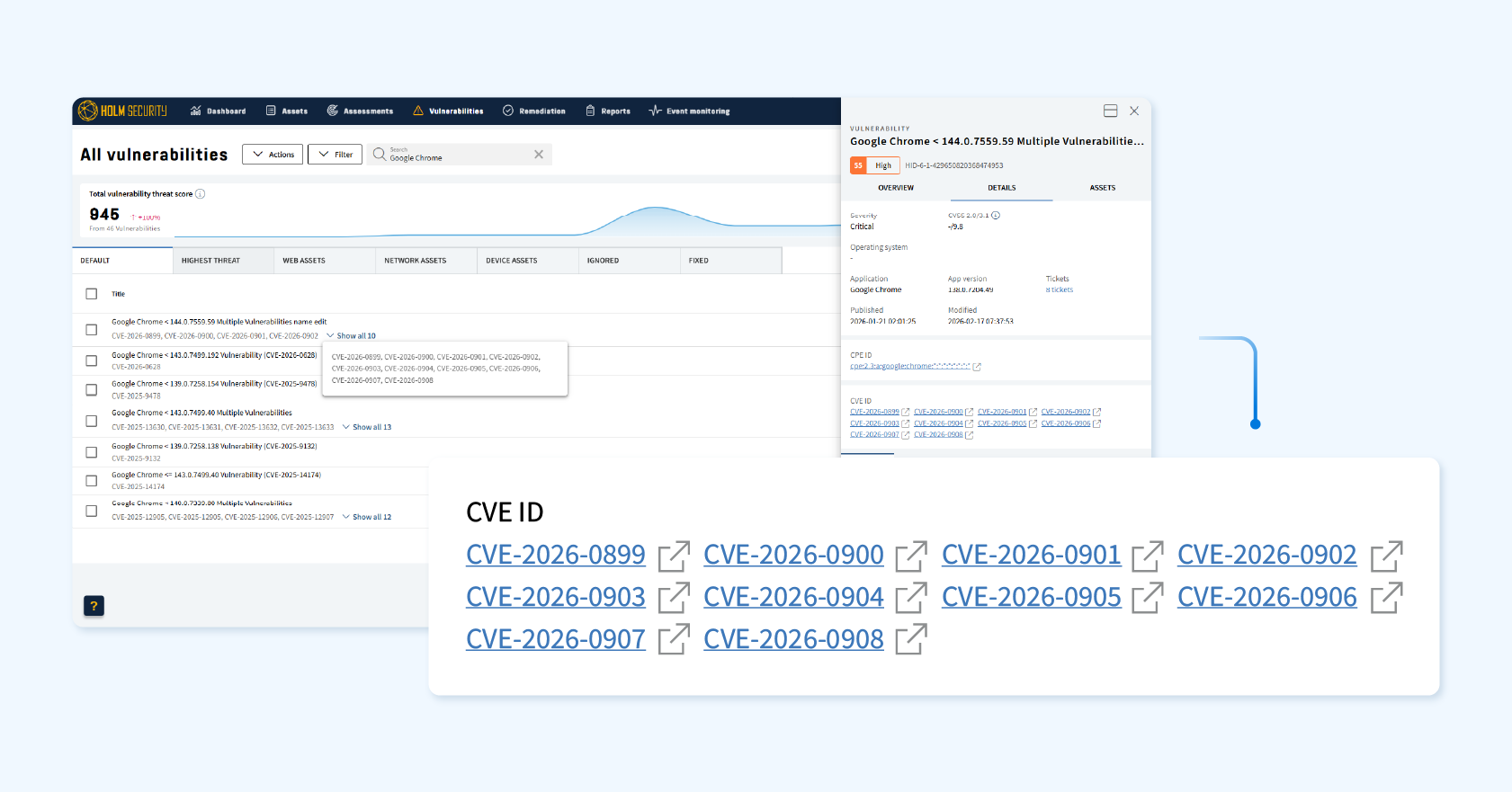Click the CVSS info icon
Image resolution: width=1512 pixels, height=792 pixels.
[996, 216]
